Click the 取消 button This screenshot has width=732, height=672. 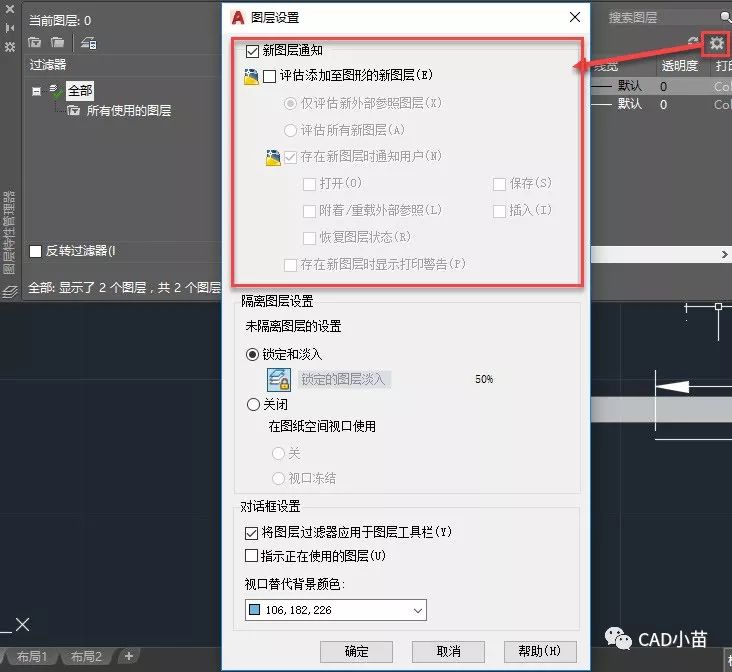[448, 651]
